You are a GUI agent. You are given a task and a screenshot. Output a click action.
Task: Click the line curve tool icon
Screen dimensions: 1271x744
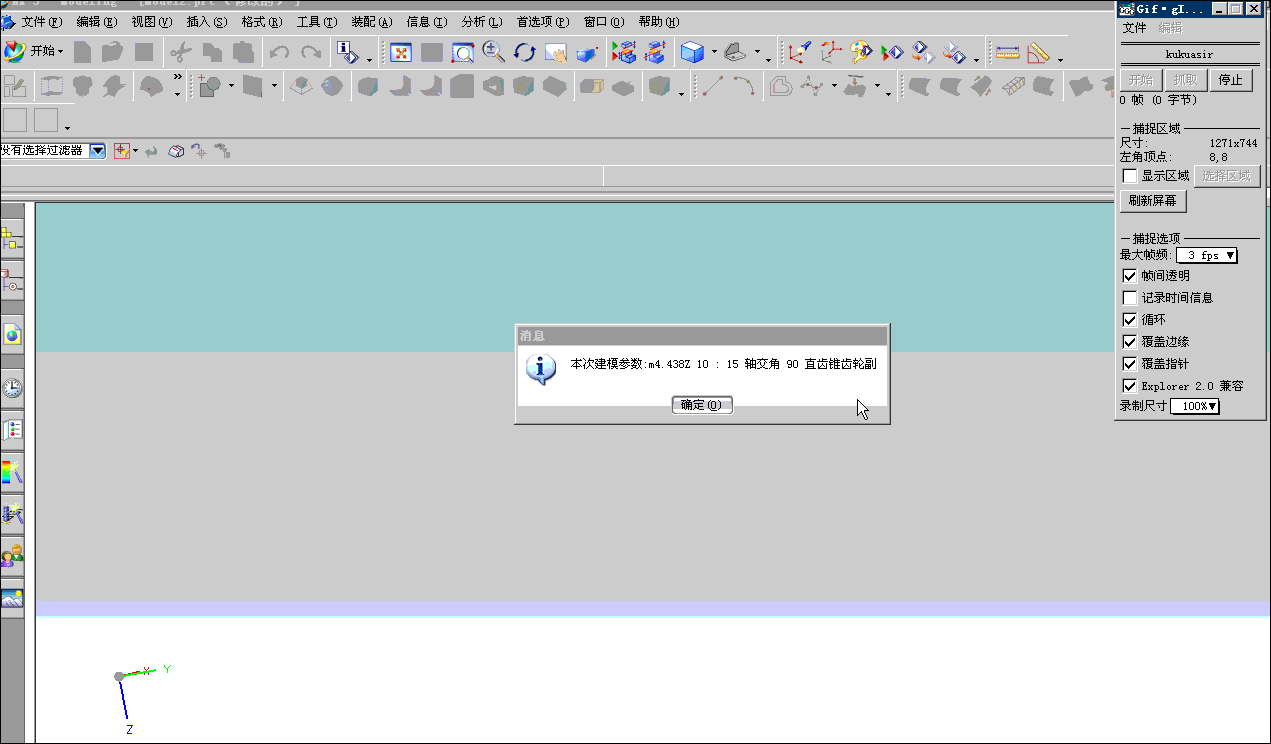pyautogui.click(x=712, y=87)
